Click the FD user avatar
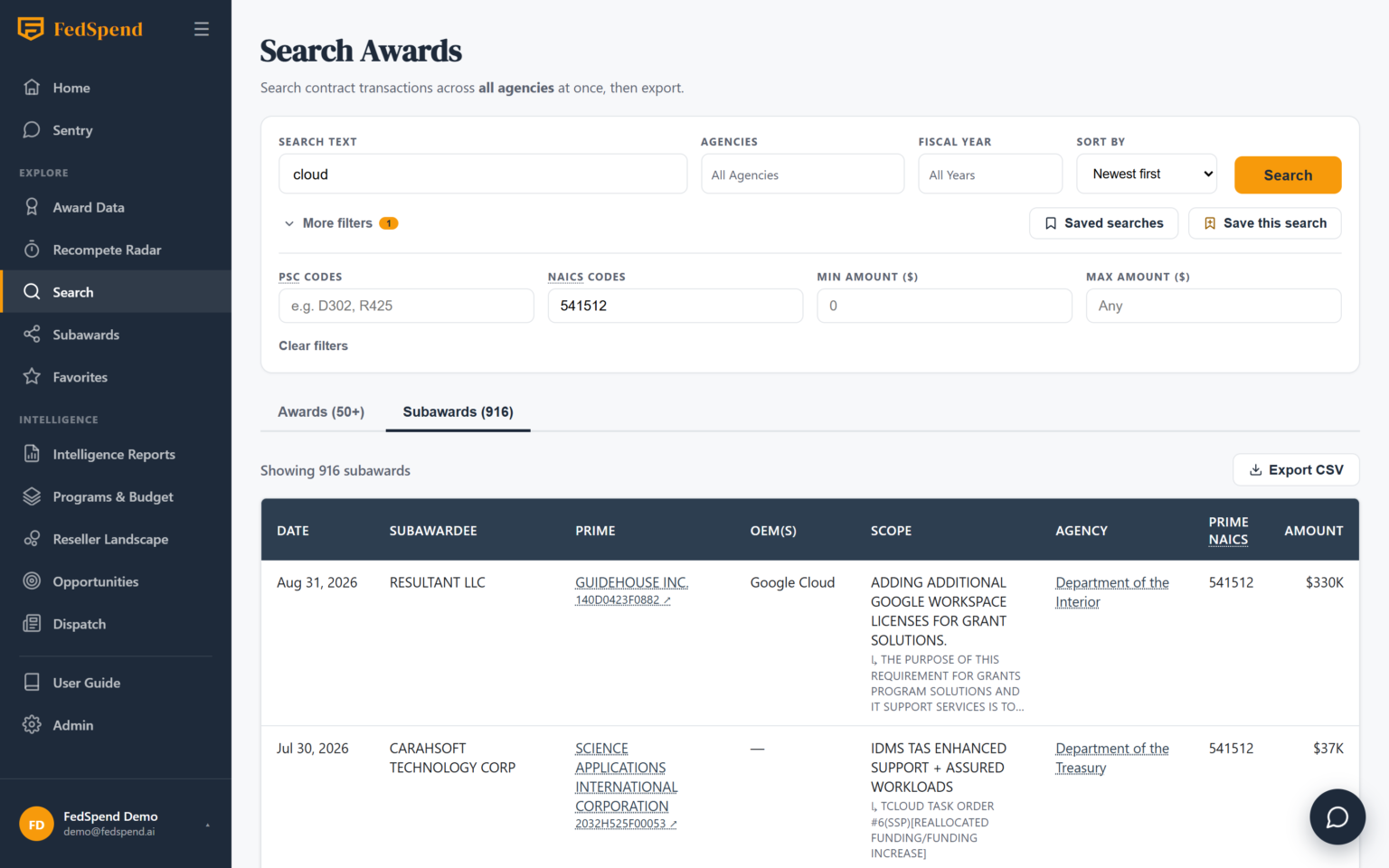This screenshot has width=1389, height=868. 36,824
